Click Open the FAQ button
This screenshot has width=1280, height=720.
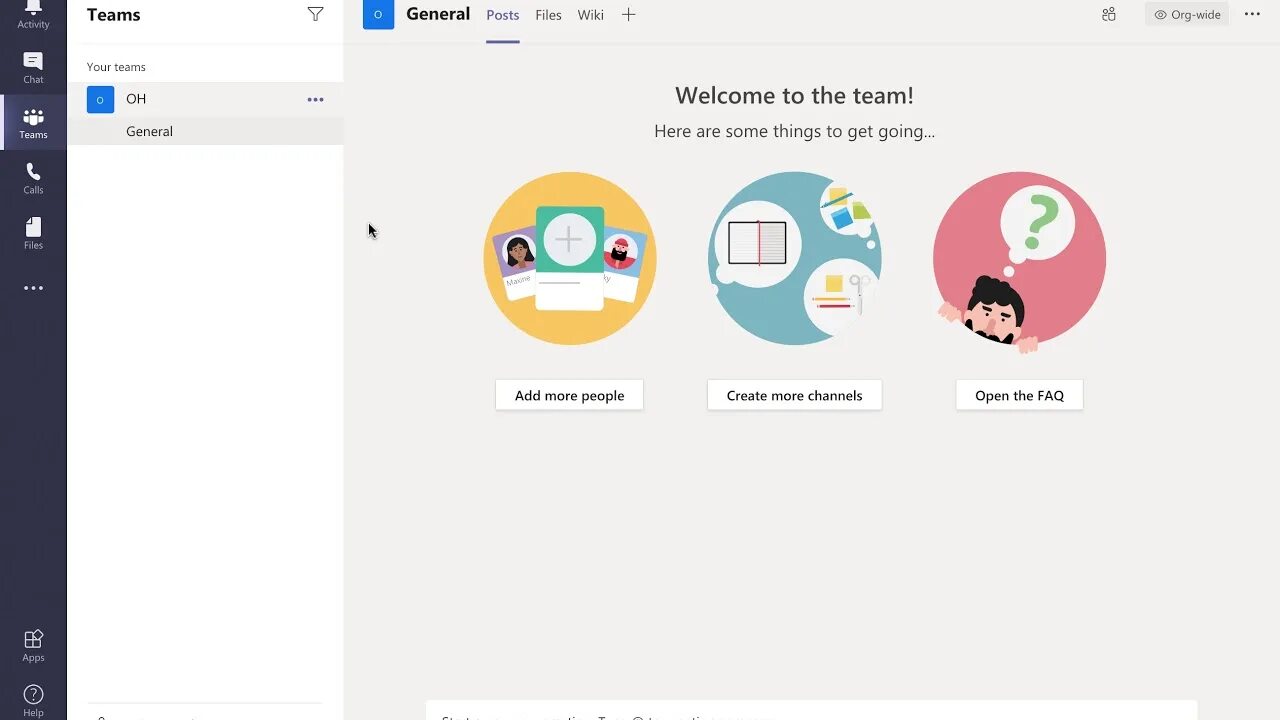click(1019, 395)
